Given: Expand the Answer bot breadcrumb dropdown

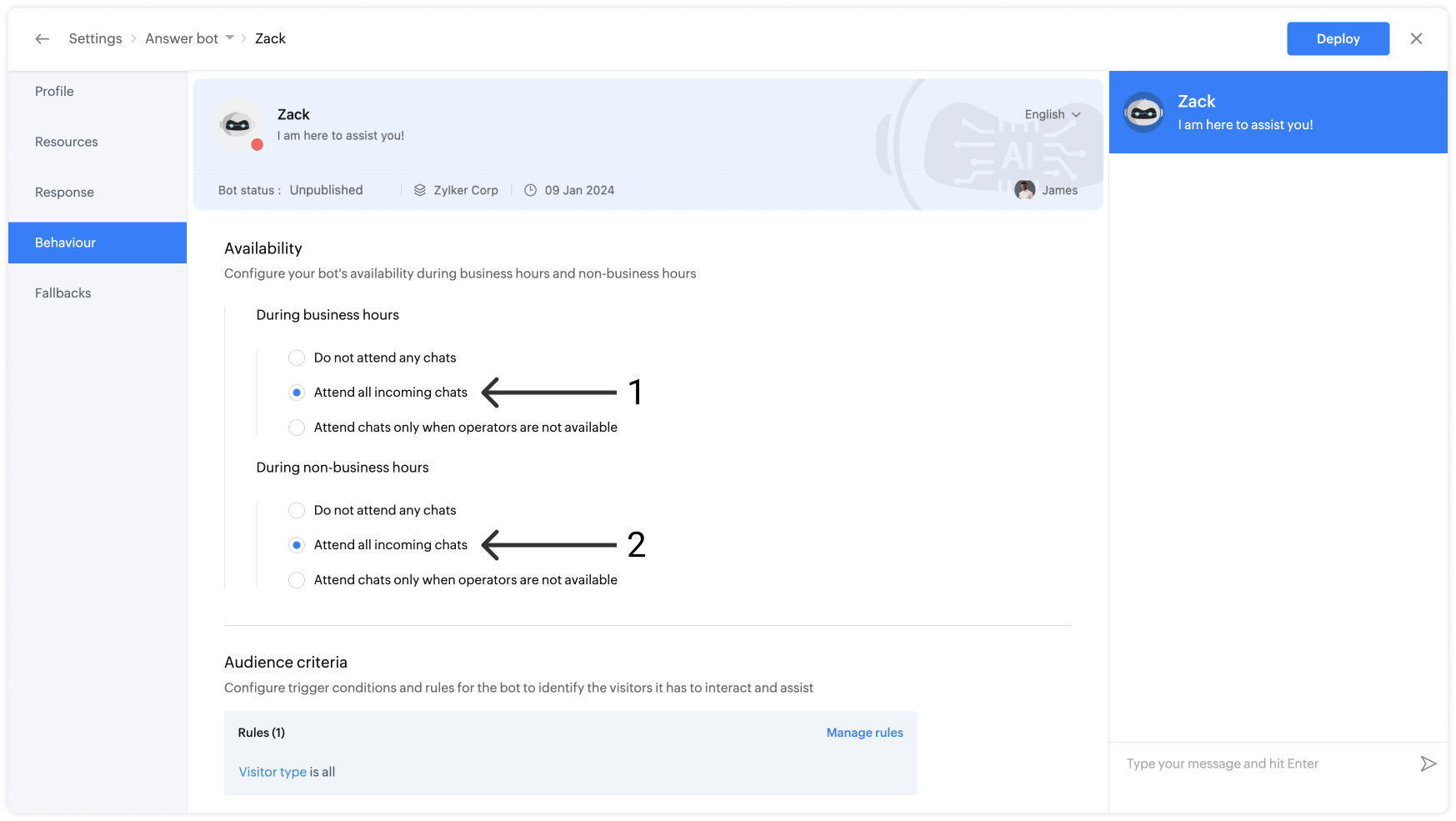Looking at the screenshot, I should pos(230,38).
